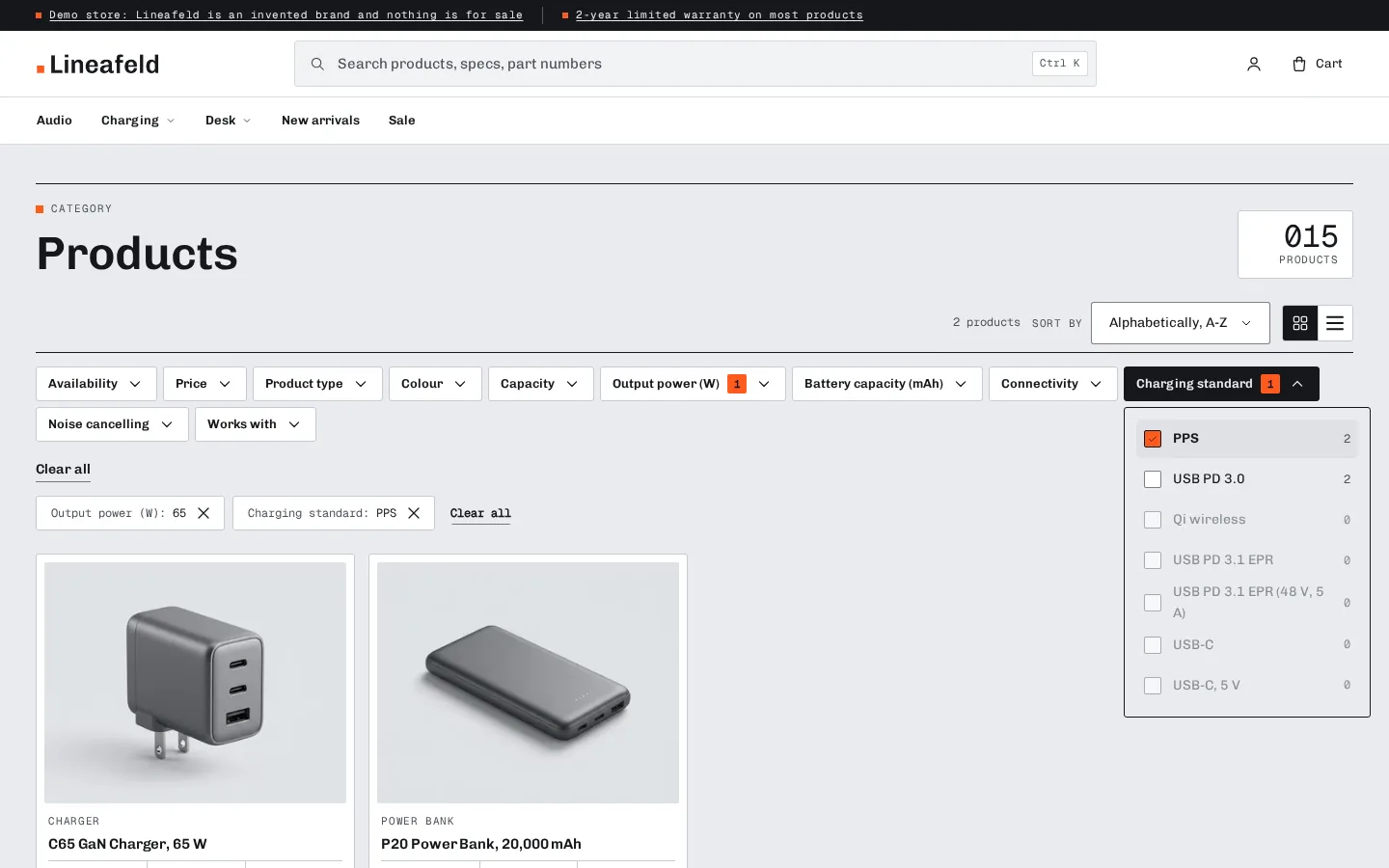Tick the USB PD 3.1 EPR (48 V, 5 A) checkbox
1389x868 pixels.
coord(1153,603)
